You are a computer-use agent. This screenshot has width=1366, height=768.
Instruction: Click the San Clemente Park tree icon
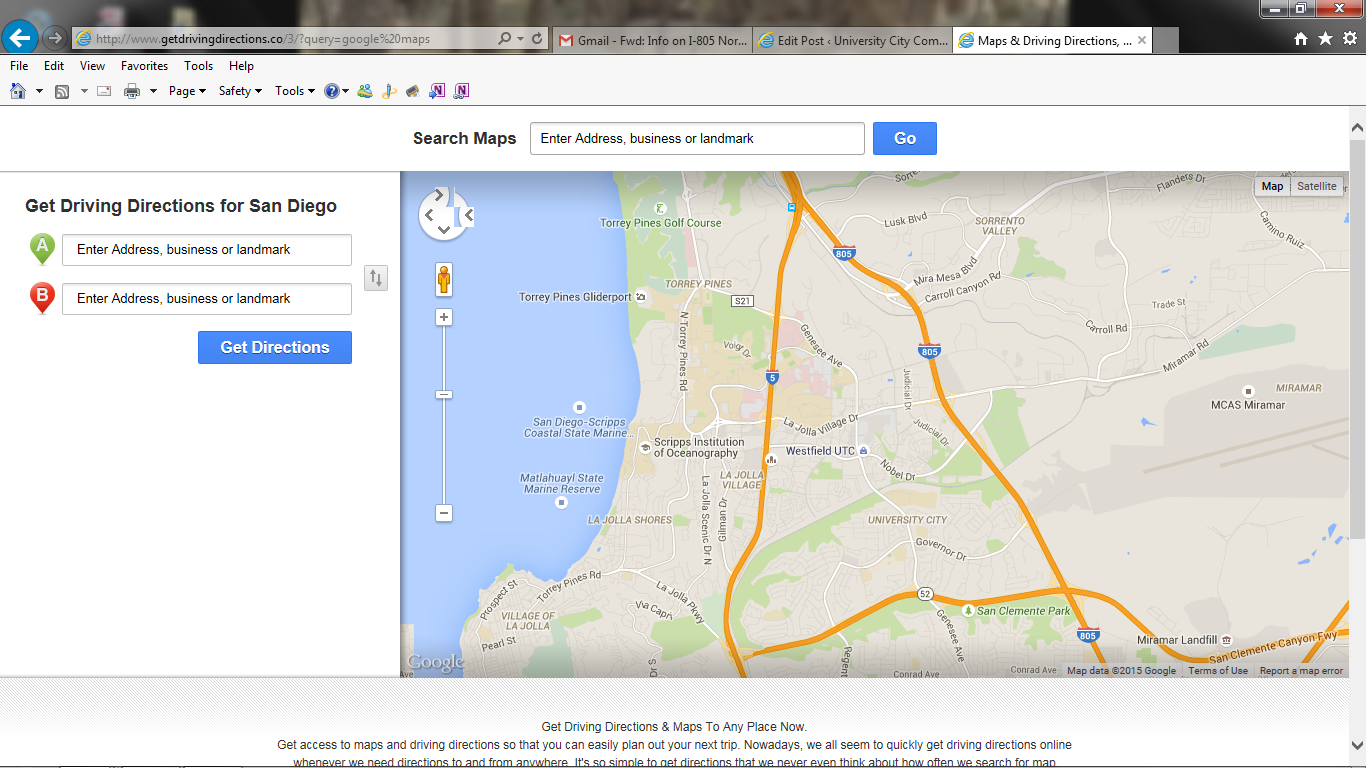point(967,610)
